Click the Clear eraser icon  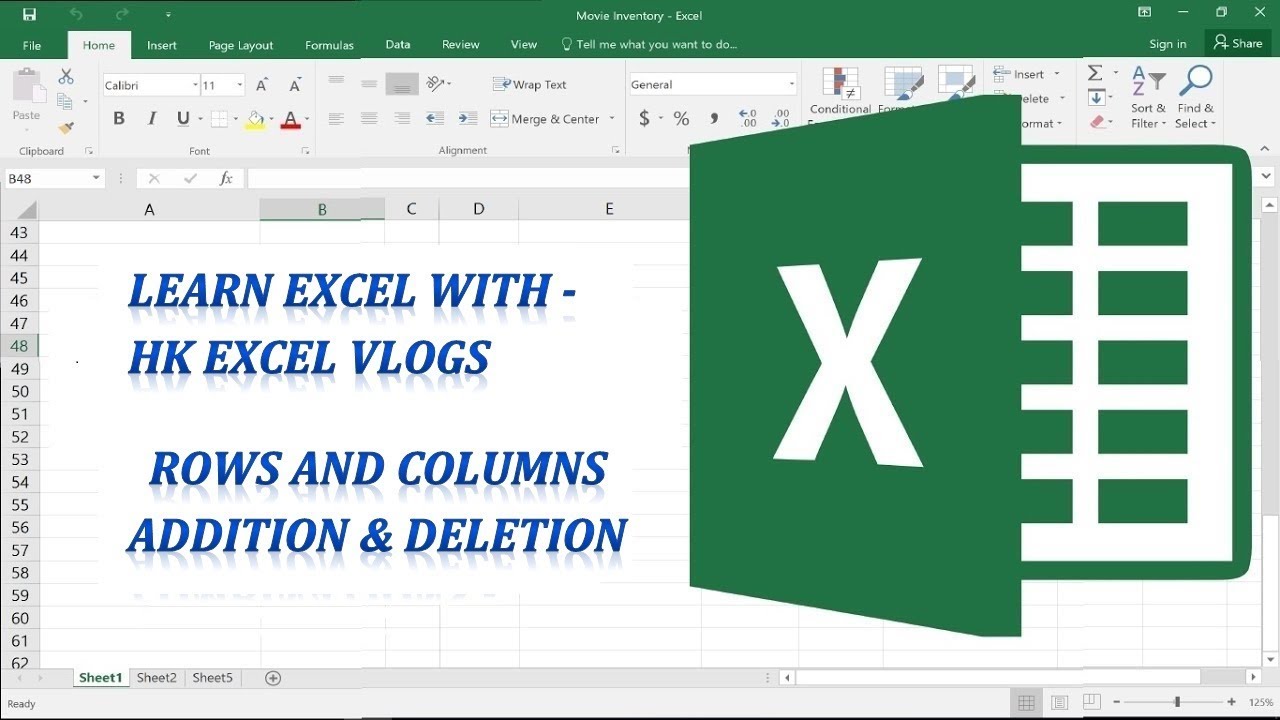click(1098, 122)
